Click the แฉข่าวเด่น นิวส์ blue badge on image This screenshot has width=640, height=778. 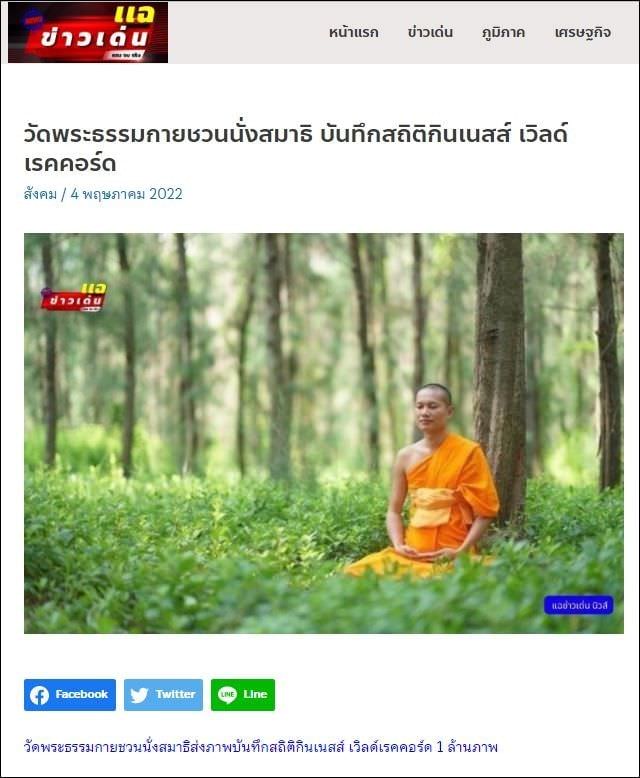(x=578, y=605)
